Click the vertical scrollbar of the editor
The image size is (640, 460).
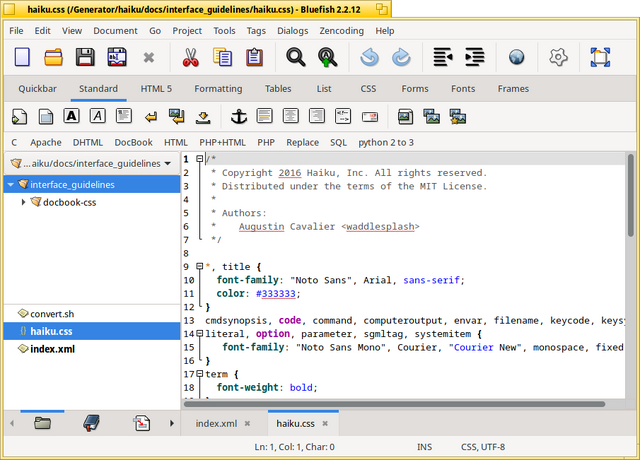coord(631,195)
